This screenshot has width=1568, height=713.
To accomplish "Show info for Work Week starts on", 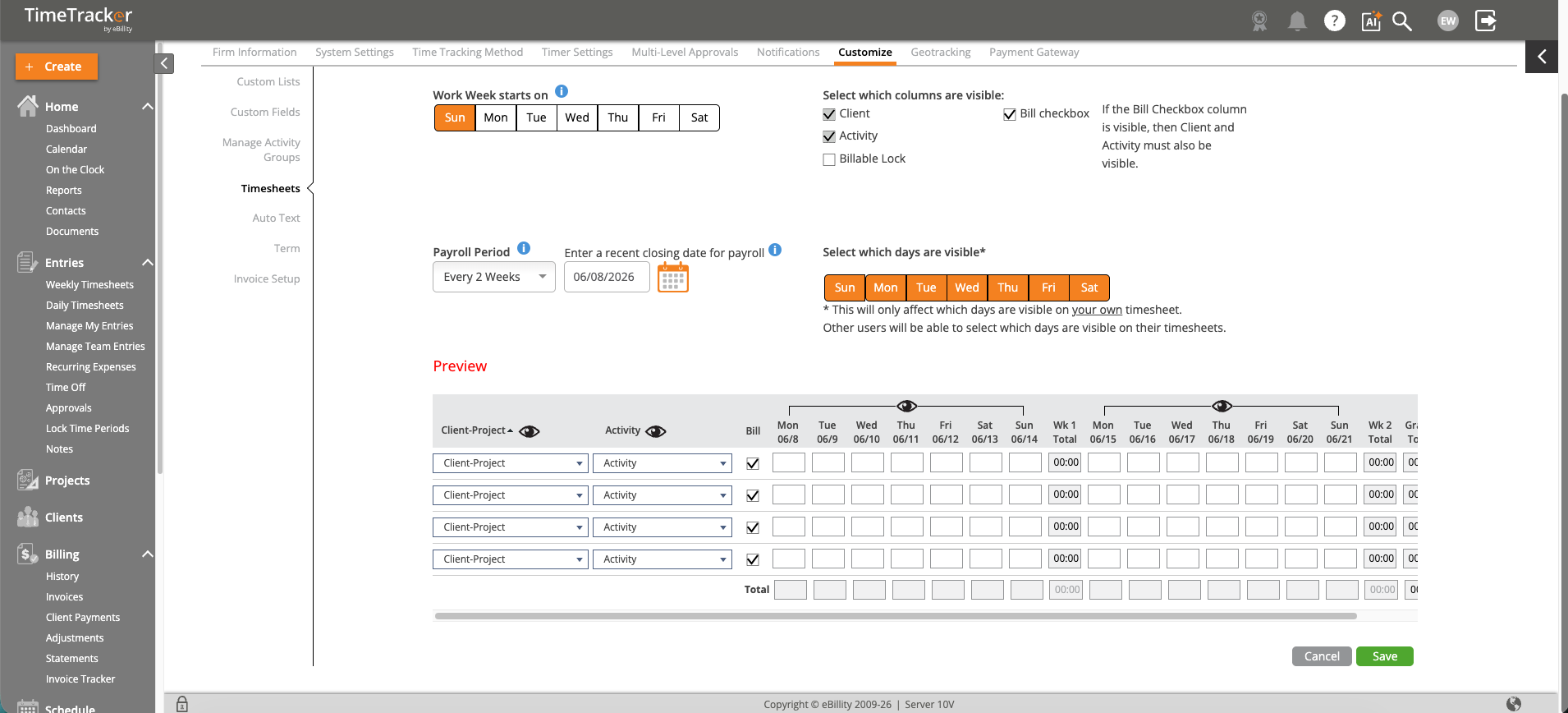I will 562,91.
